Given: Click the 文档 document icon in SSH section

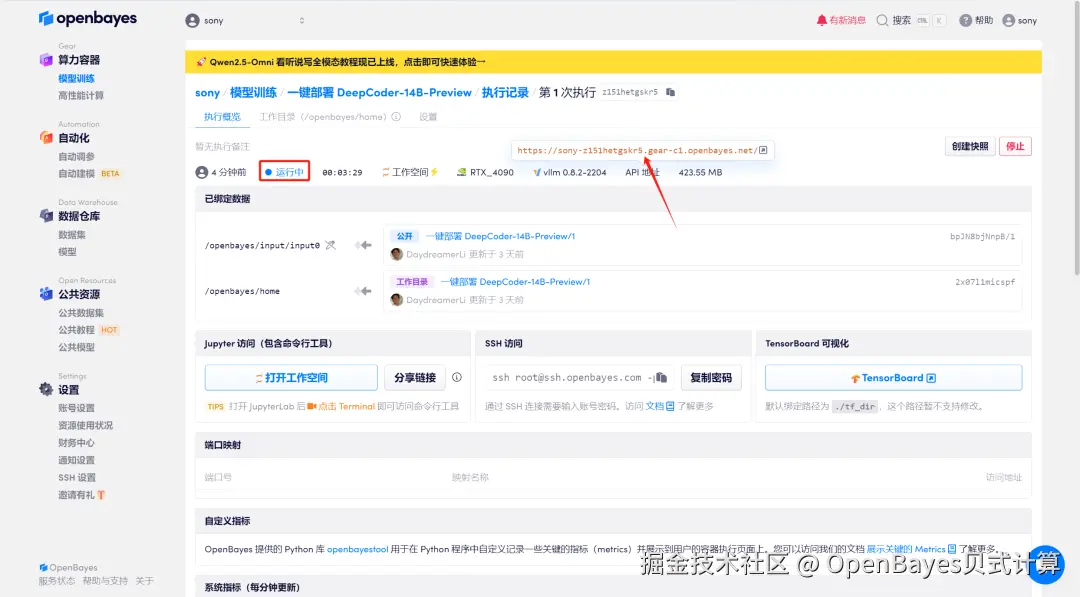Looking at the screenshot, I should click(670, 406).
